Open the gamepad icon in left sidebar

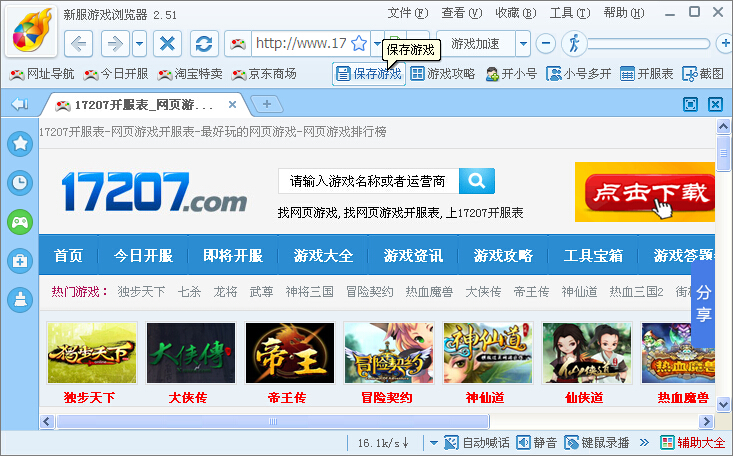coord(19,222)
